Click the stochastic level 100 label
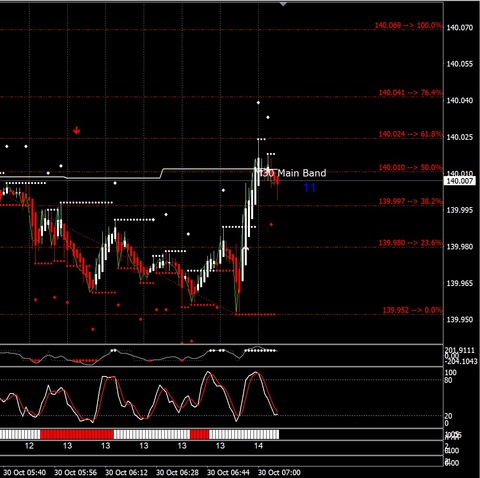The height and width of the screenshot is (478, 480). [451, 373]
